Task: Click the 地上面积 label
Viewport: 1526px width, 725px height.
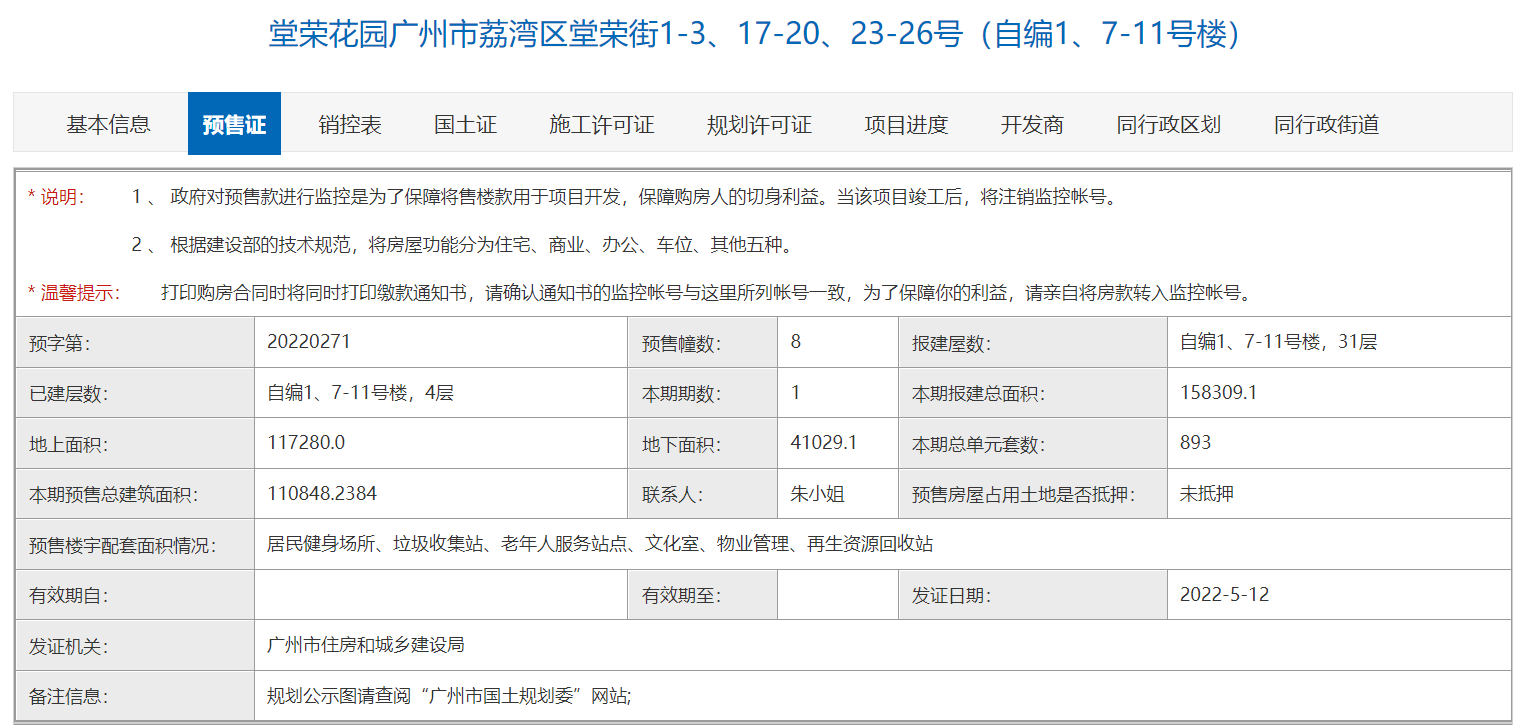Action: [x=69, y=444]
